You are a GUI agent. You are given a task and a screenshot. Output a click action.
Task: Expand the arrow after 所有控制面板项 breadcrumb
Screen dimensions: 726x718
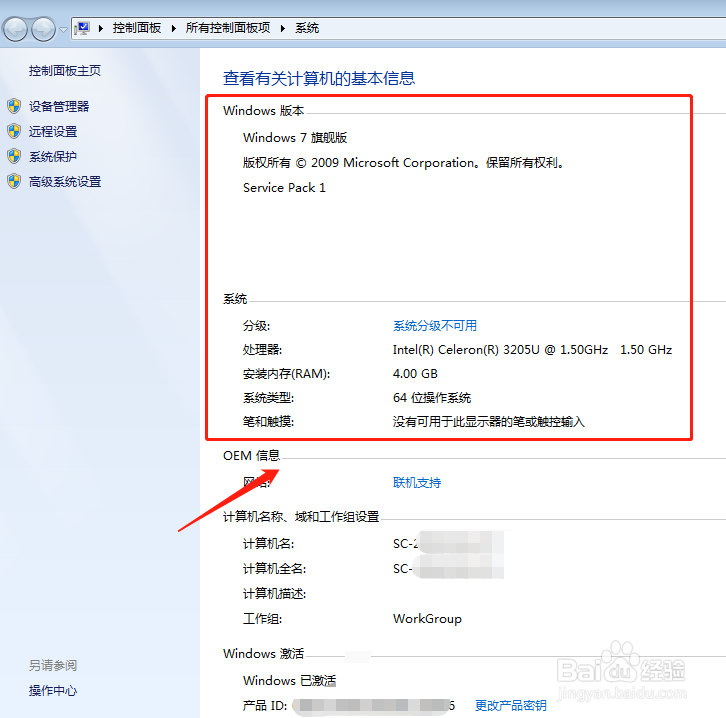pos(282,28)
